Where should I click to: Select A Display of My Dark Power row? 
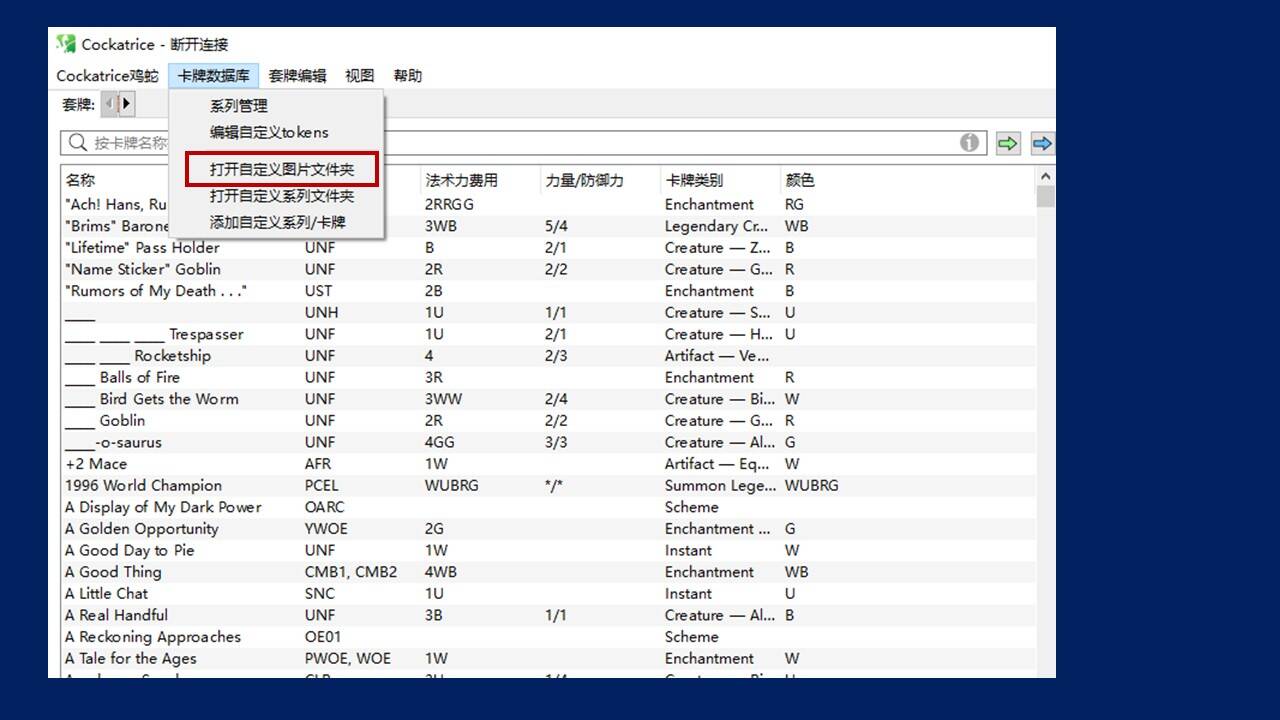(x=548, y=507)
